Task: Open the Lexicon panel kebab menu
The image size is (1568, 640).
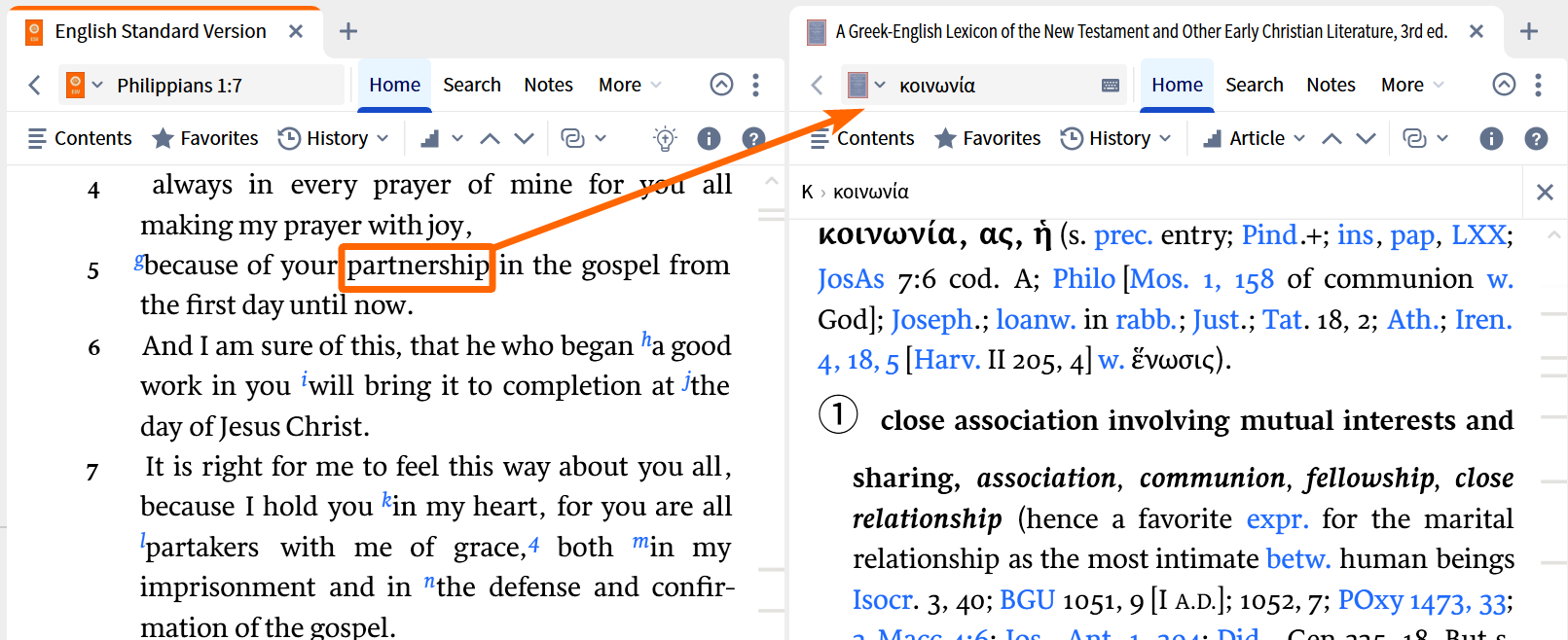Action: (x=1538, y=85)
